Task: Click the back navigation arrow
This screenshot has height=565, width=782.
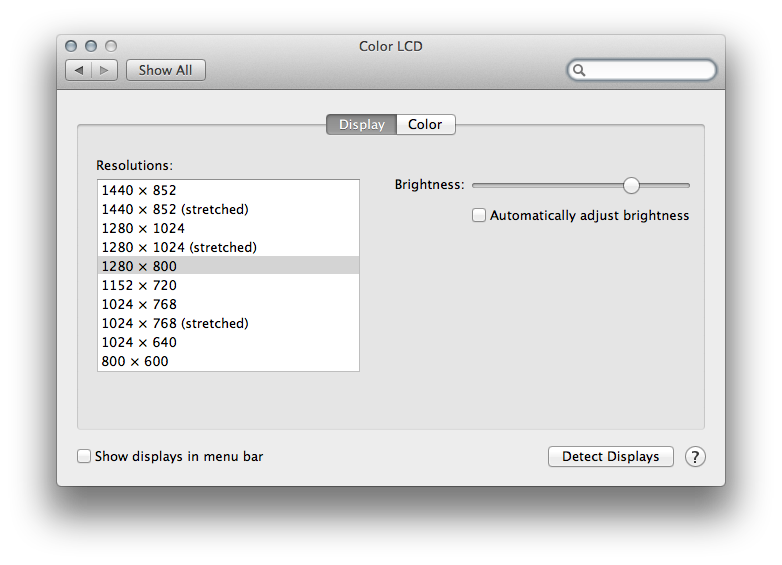Action: tap(79, 70)
